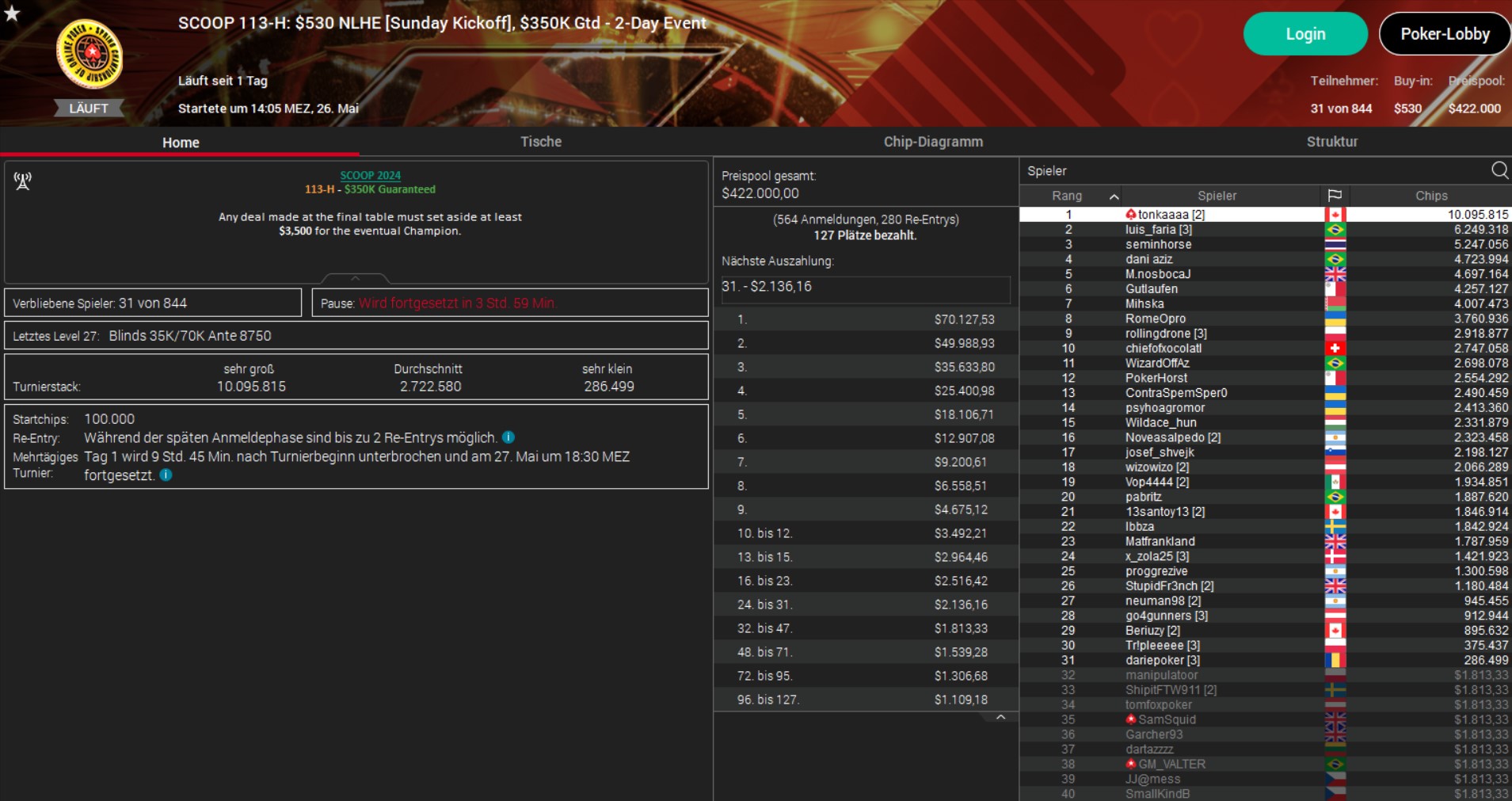
Task: Sort players by country flag column
Action: (x=1335, y=196)
